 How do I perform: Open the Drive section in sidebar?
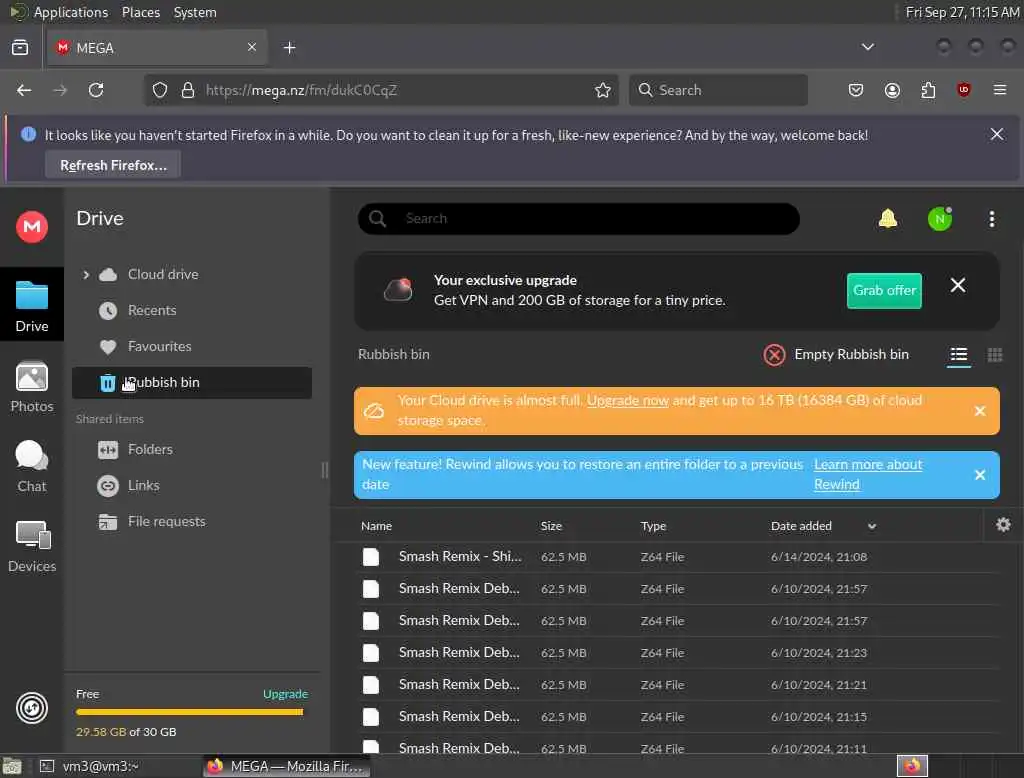31,306
